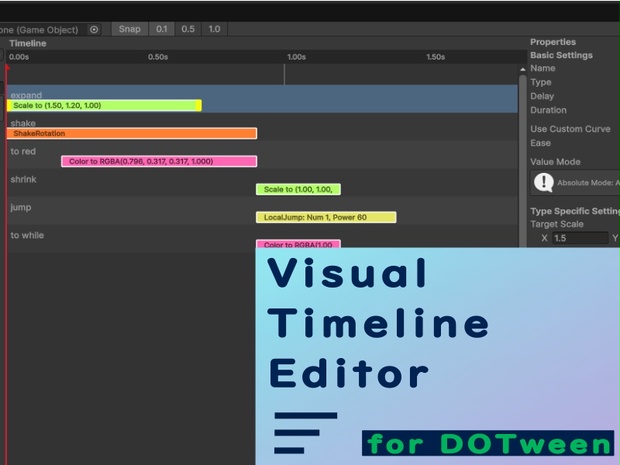Click the 0.50s mark on the time ruler
This screenshot has width=620, height=465.
tap(158, 57)
